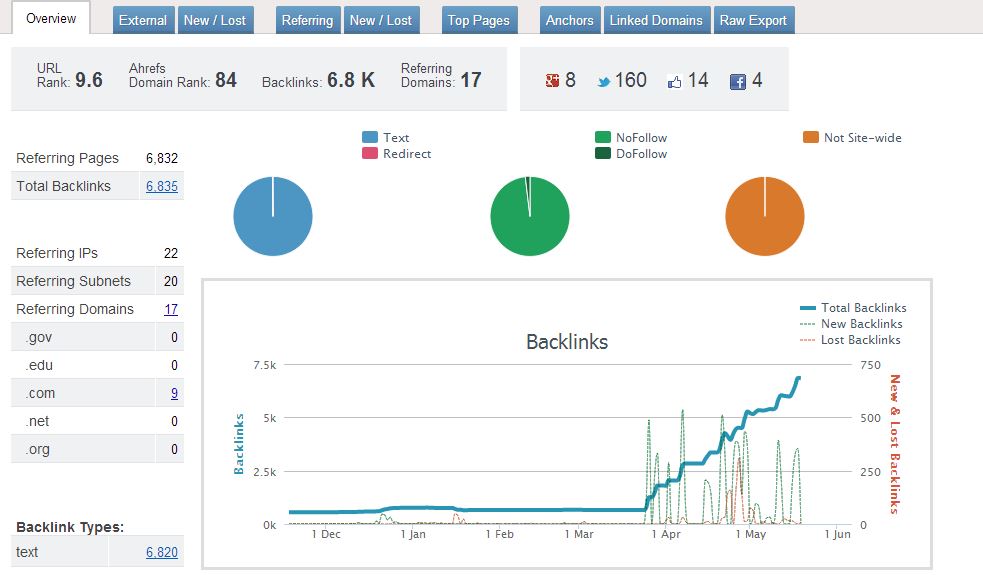Screen dimensions: 983x575
Task: Switch to the Referring tab
Action: (307, 20)
